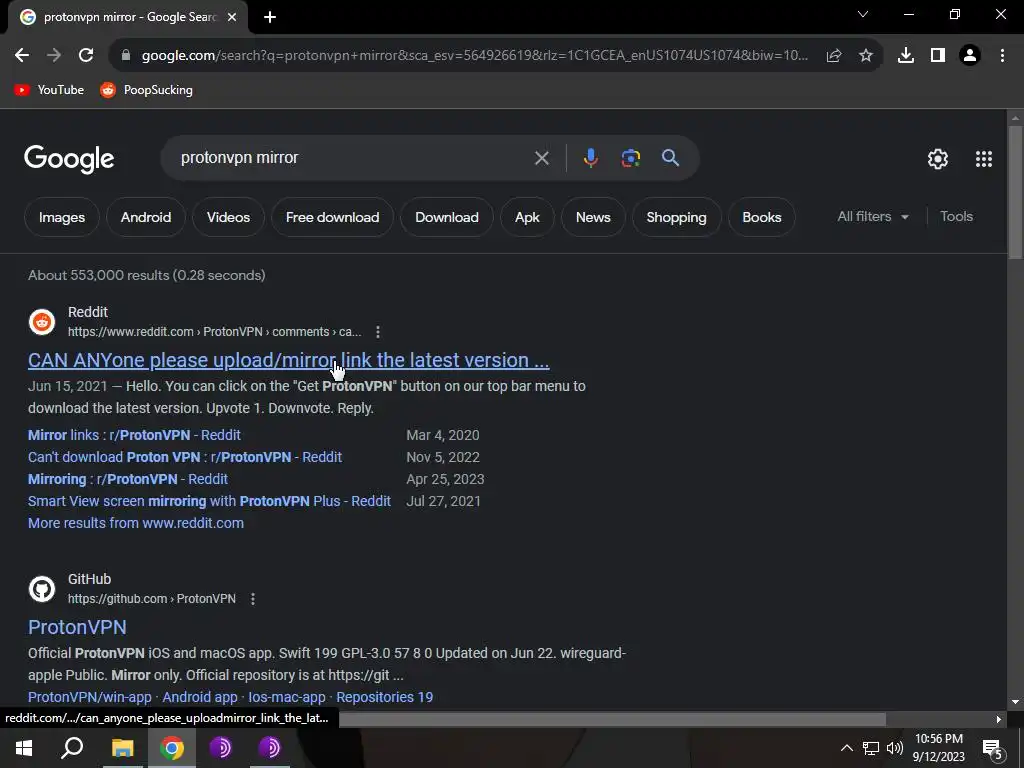Bookmark this tab with the star icon

point(866,56)
